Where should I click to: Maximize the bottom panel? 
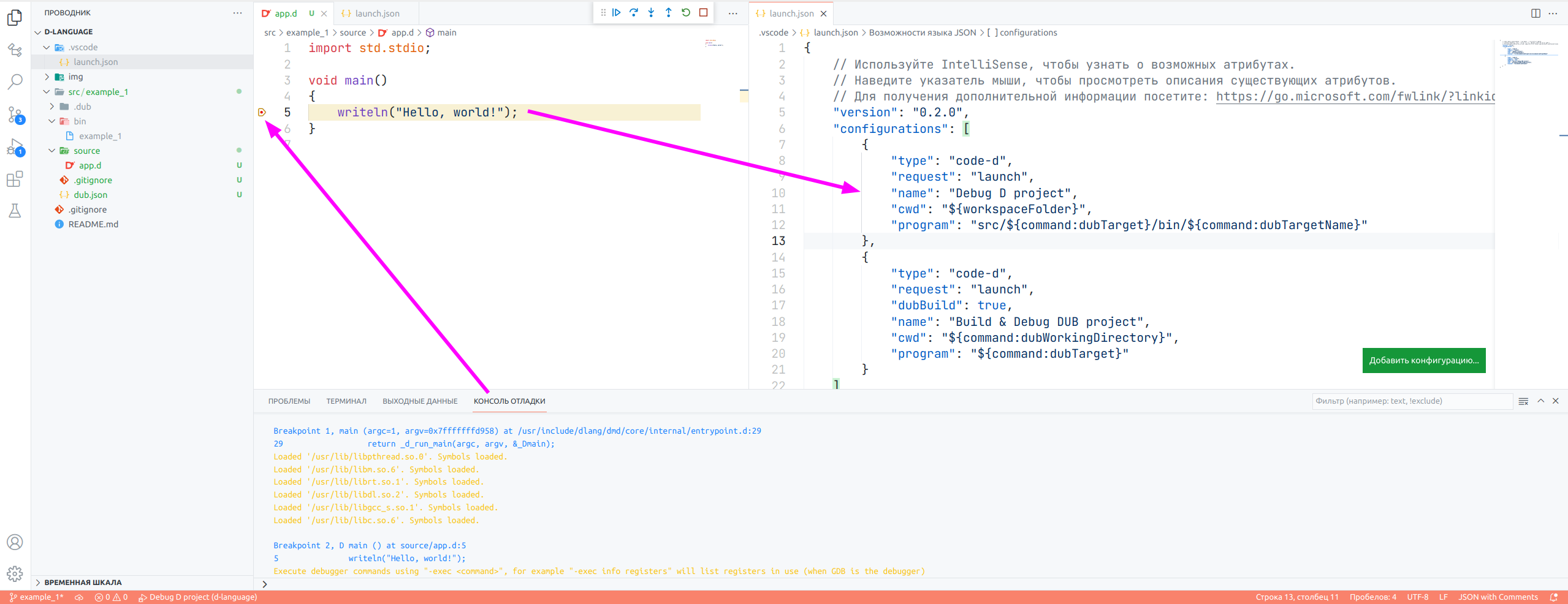click(1540, 401)
